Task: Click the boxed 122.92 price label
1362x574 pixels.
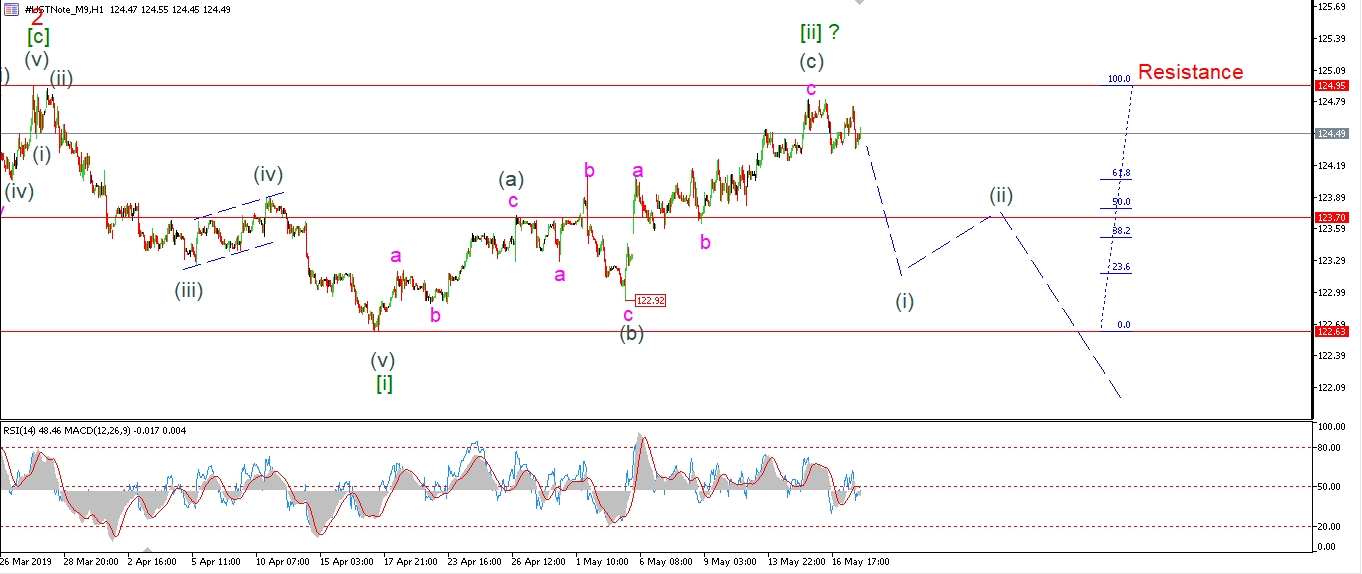Action: (650, 299)
